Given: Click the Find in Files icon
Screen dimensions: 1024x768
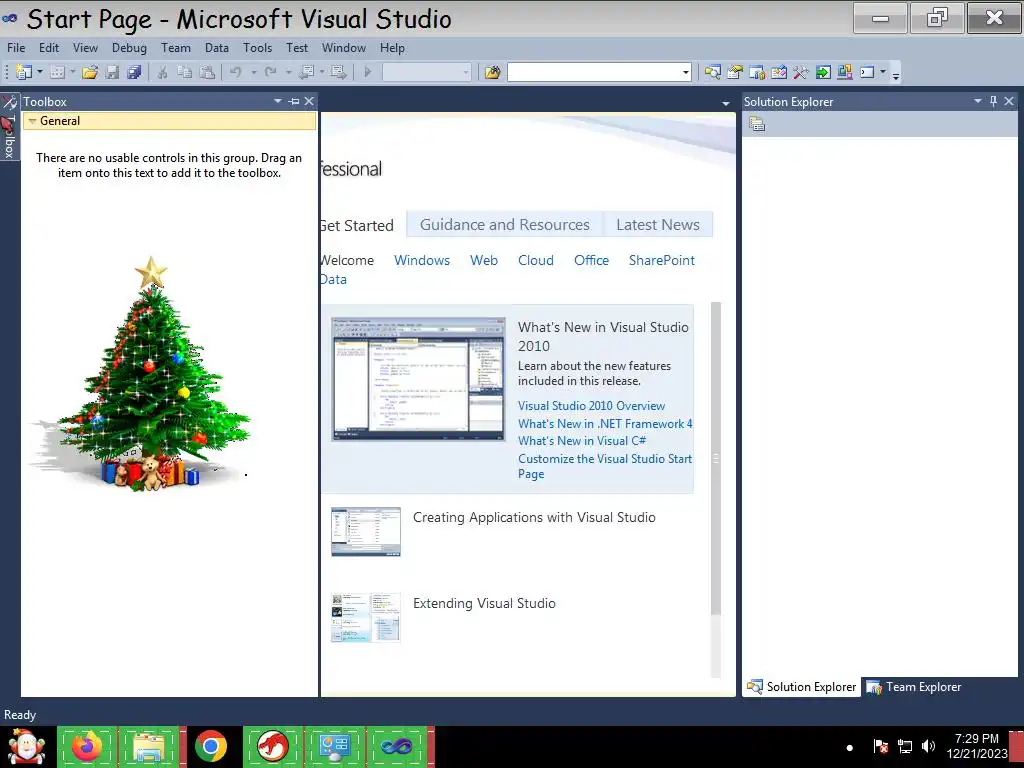Looking at the screenshot, I should tap(492, 72).
